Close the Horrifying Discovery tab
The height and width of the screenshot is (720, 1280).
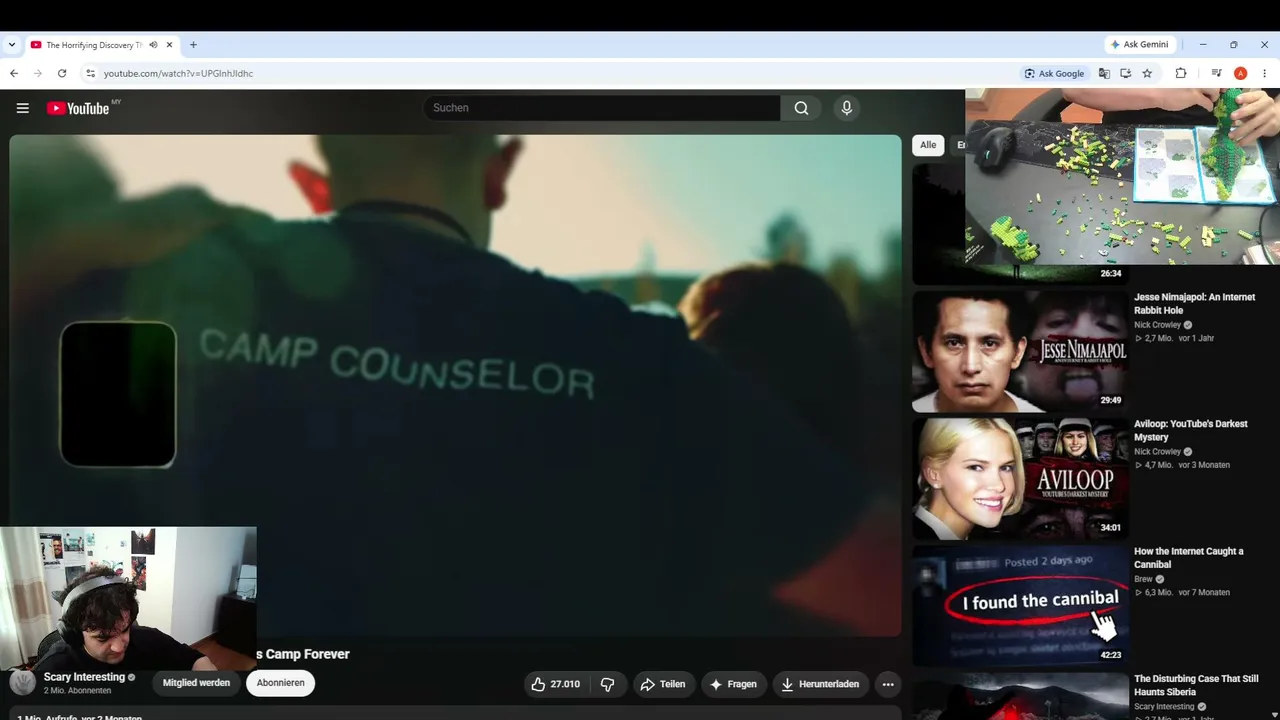pos(170,45)
